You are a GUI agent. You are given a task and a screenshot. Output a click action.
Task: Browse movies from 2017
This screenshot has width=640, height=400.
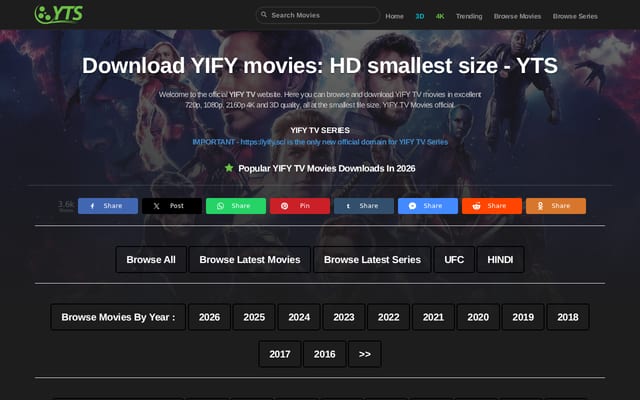coord(280,354)
